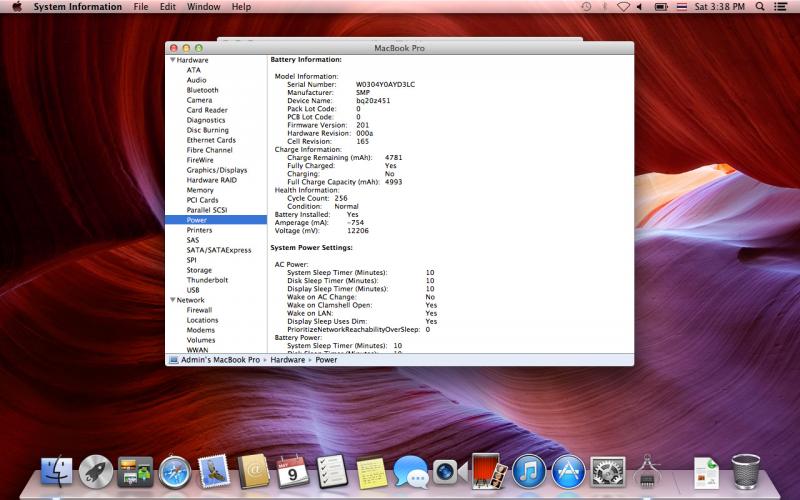Click the volume speaker icon

coord(640,7)
